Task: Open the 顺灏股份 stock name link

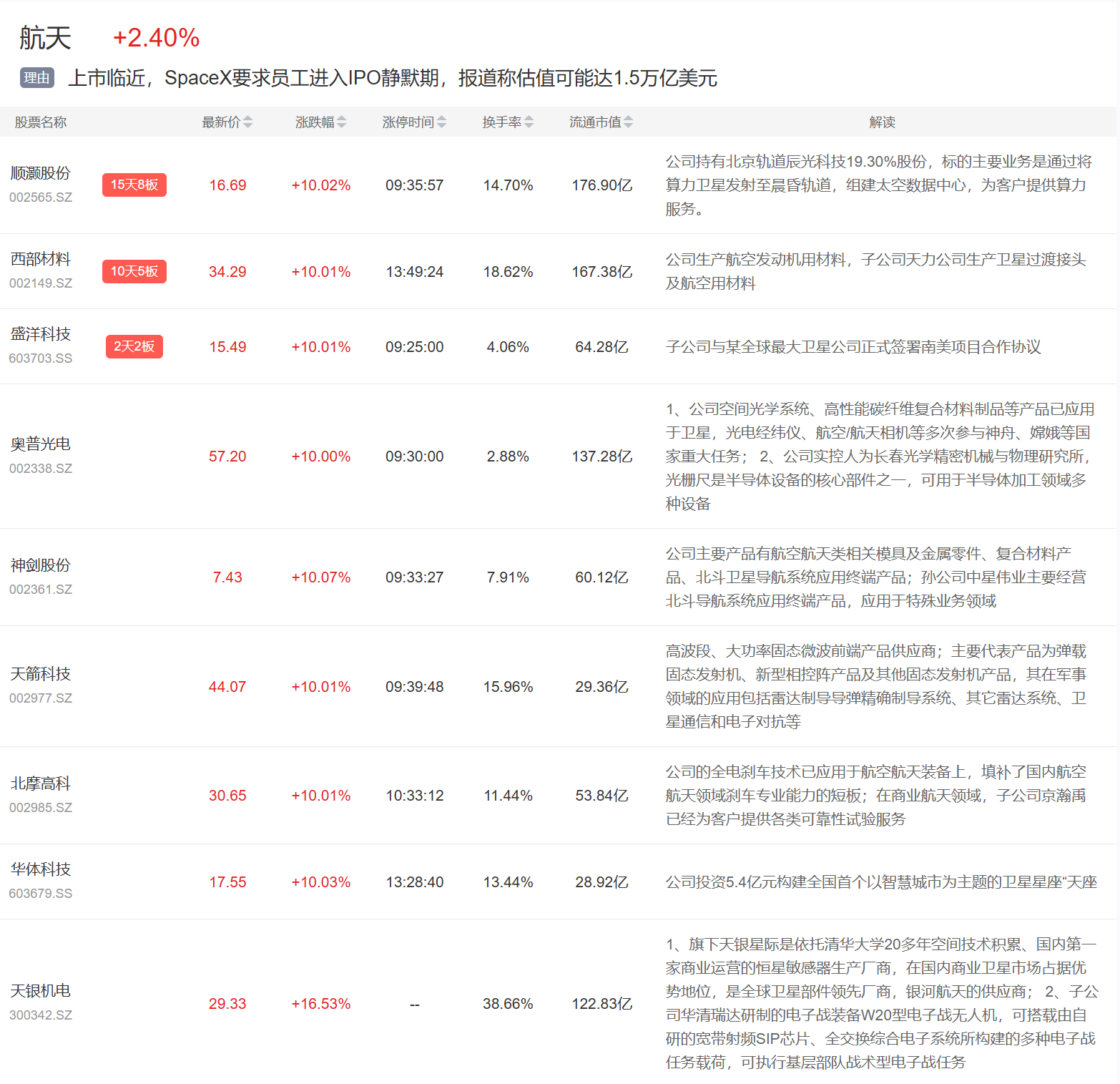Action: pos(41,173)
